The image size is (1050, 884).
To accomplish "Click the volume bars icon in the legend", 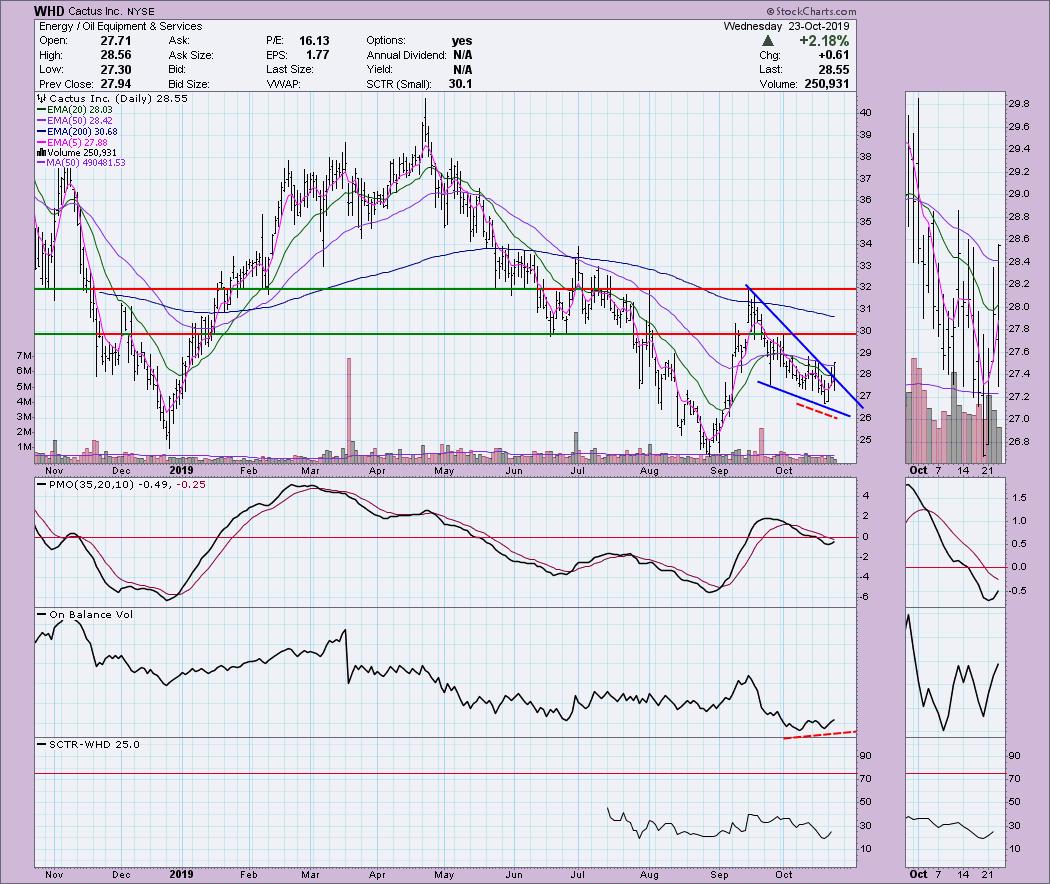I will 42,153.
